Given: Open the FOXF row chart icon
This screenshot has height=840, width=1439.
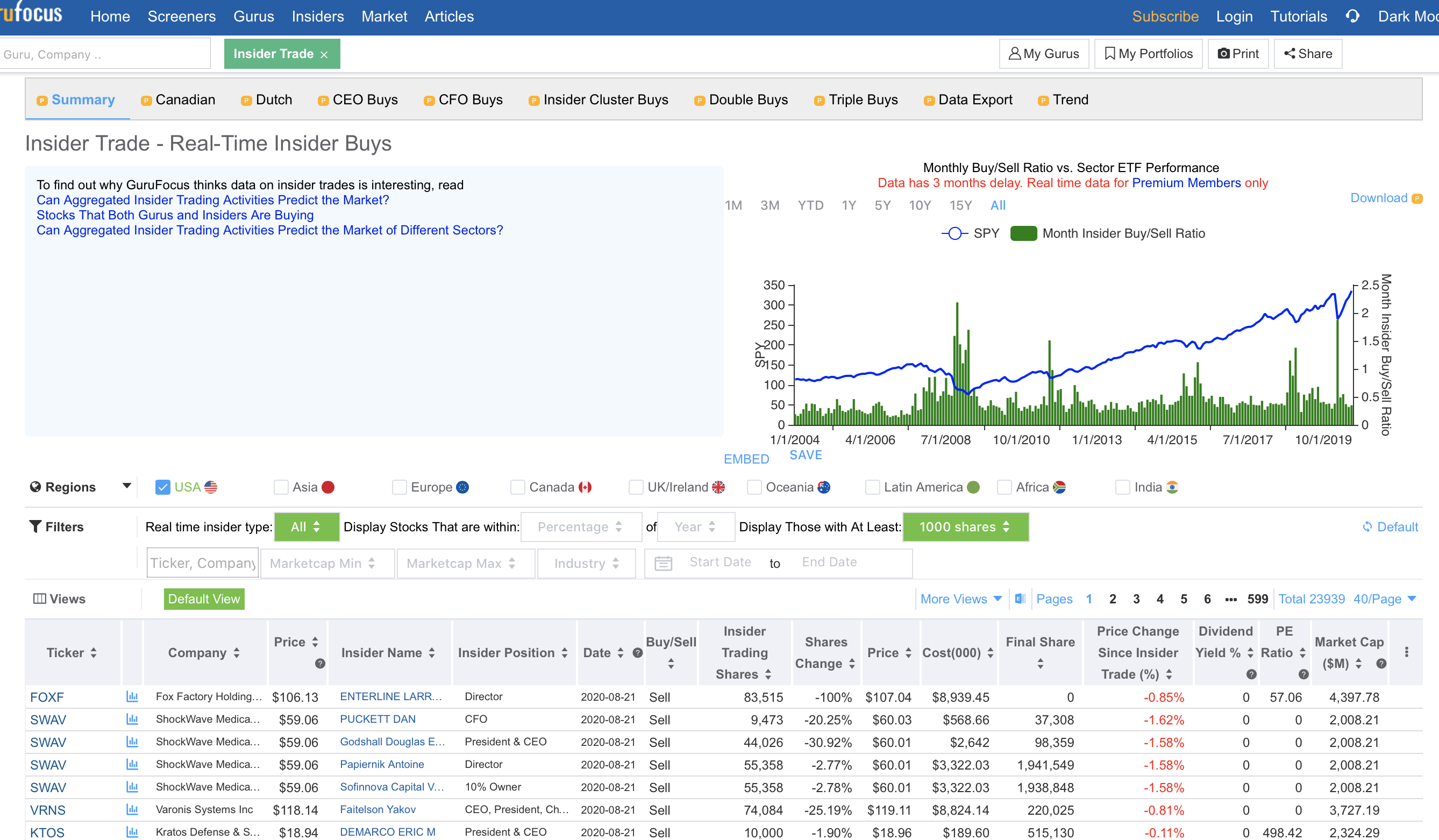Looking at the screenshot, I should click(132, 696).
